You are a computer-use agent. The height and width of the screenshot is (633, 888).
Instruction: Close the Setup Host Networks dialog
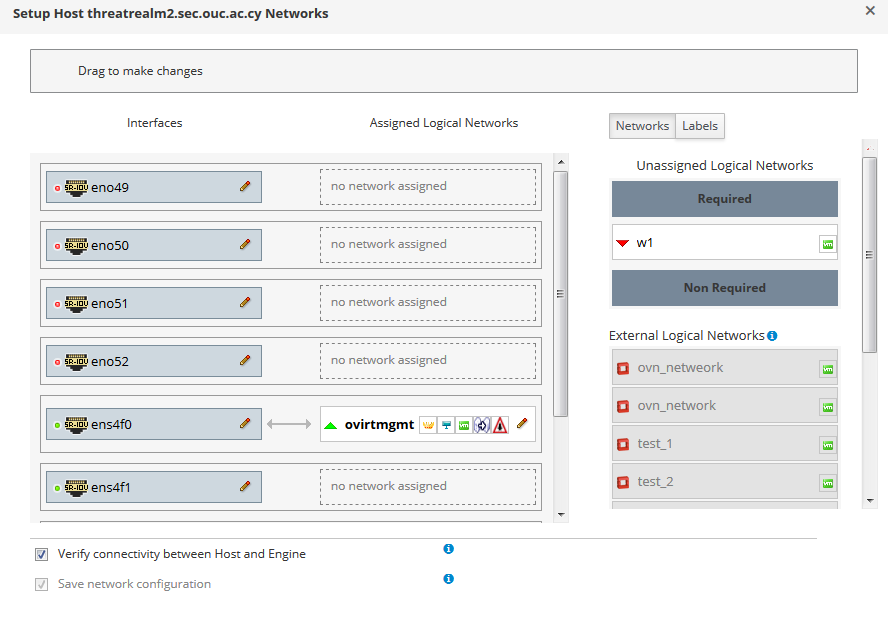[x=869, y=10]
